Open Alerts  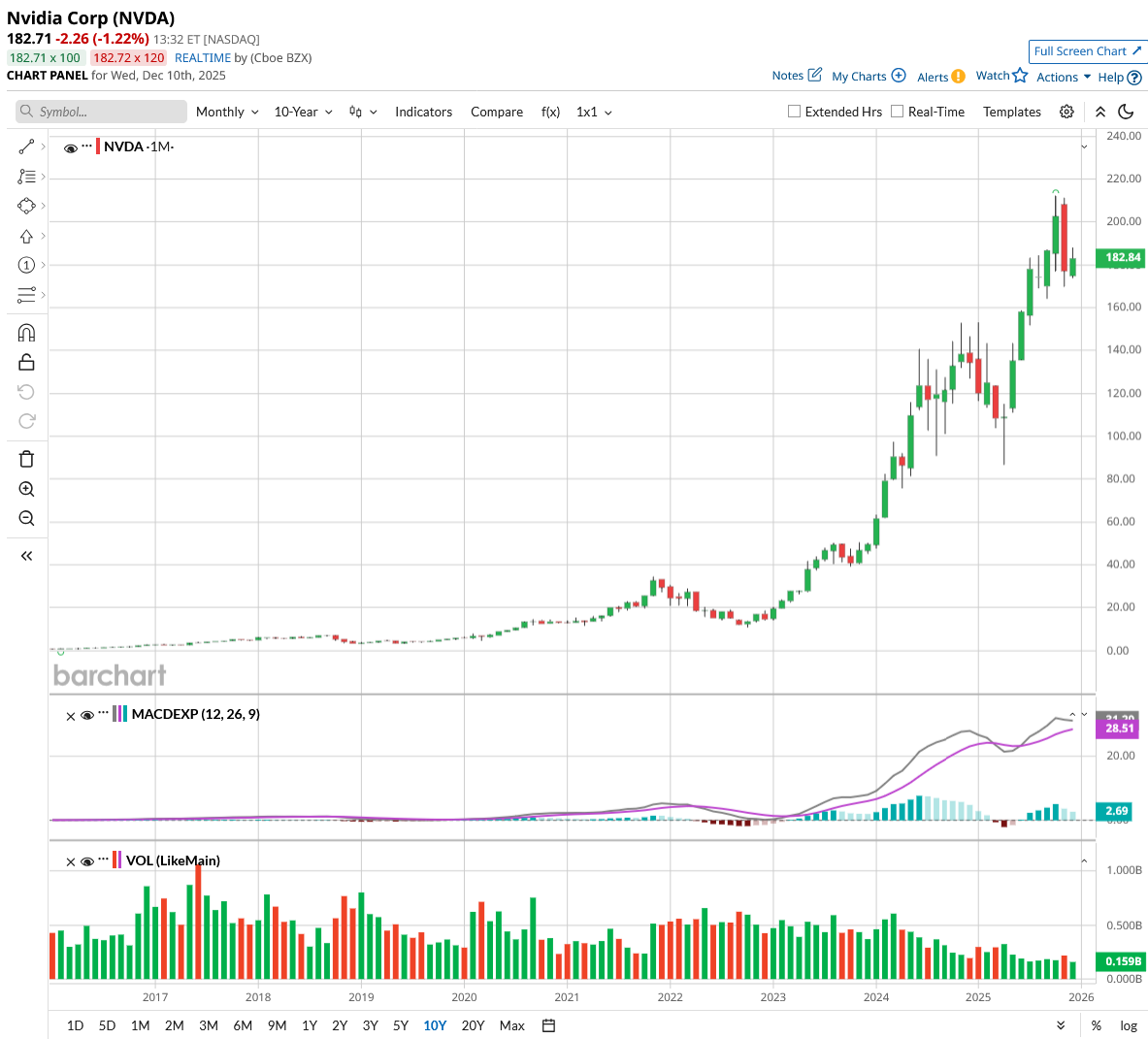(x=940, y=77)
